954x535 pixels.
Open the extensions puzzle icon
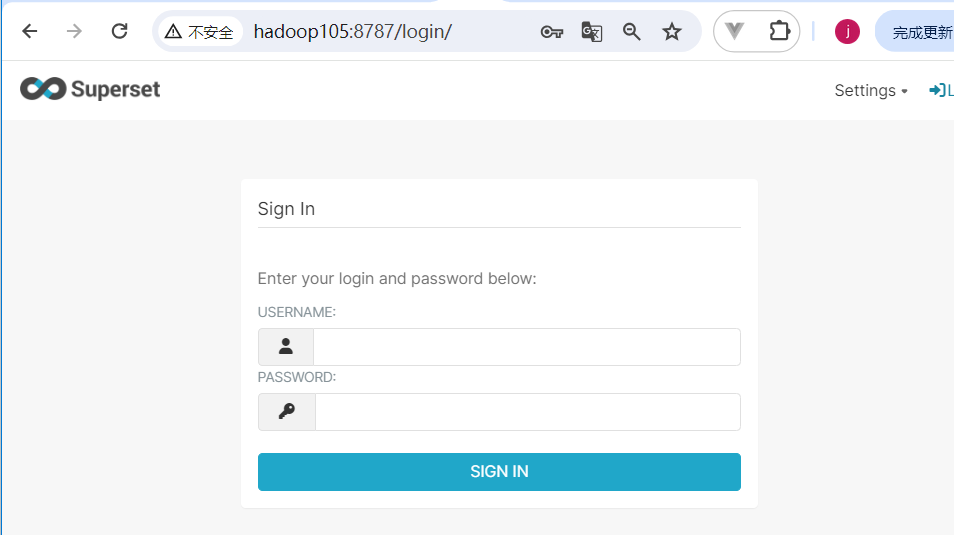click(779, 31)
